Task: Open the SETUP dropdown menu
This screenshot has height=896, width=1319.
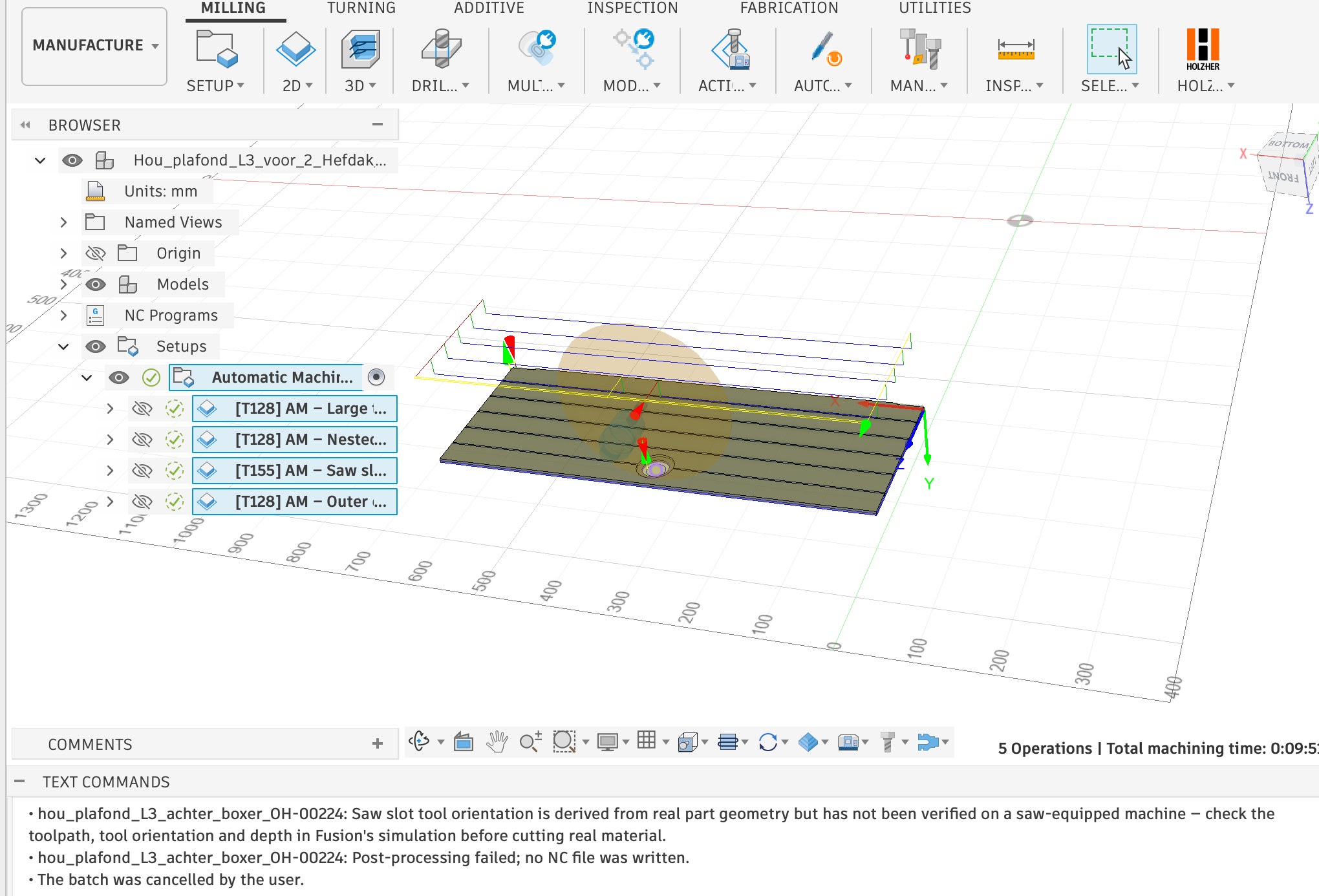Action: [x=215, y=86]
